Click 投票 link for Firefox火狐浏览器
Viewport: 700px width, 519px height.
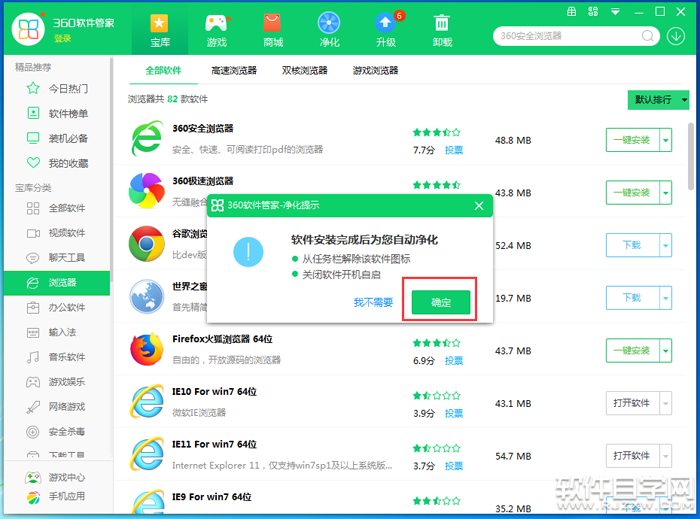pos(454,361)
